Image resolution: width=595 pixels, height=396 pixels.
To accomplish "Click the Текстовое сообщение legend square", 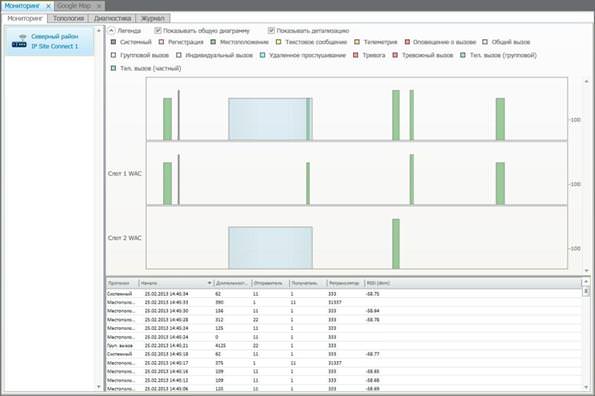I will (x=279, y=42).
